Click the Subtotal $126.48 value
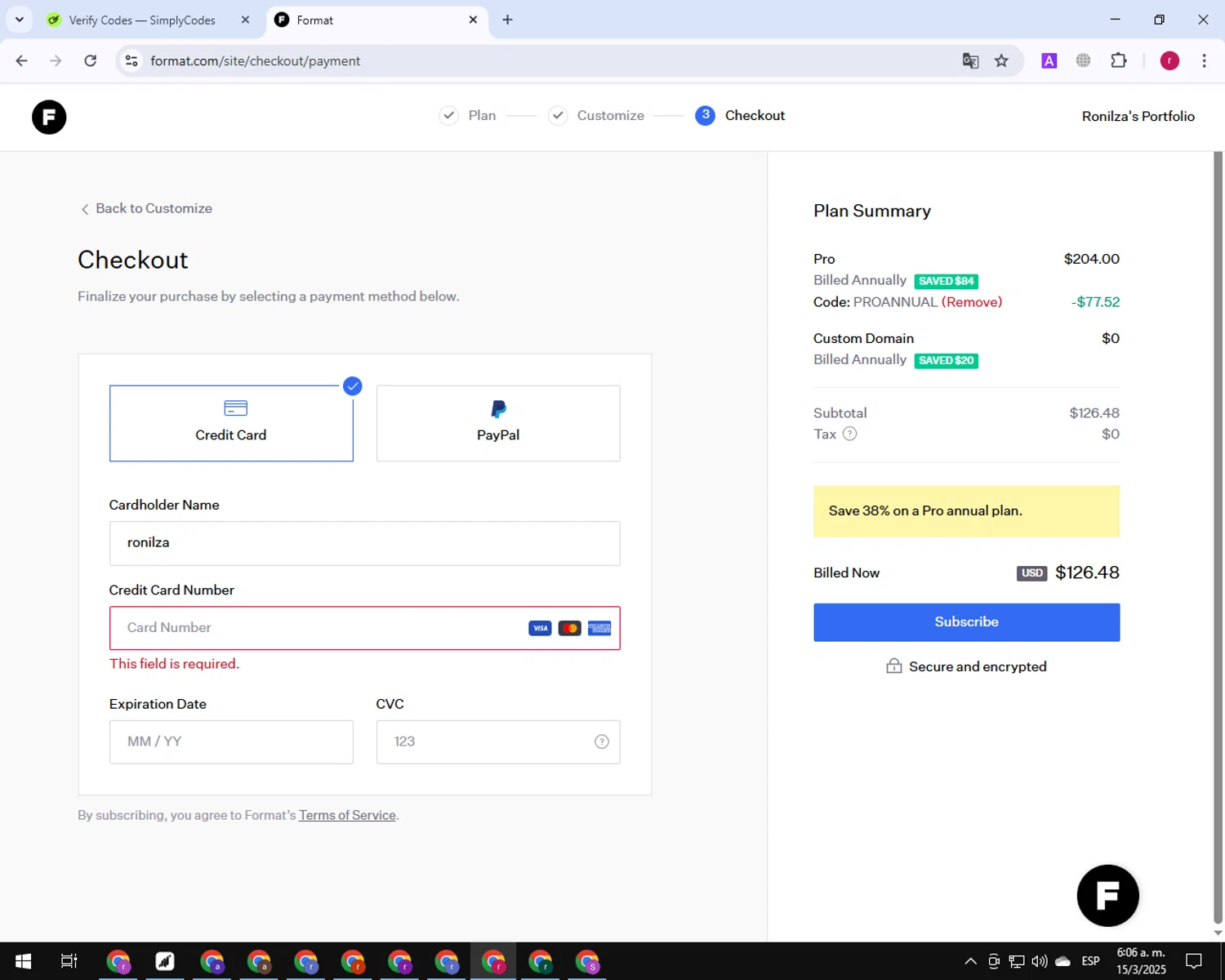 (x=1094, y=413)
